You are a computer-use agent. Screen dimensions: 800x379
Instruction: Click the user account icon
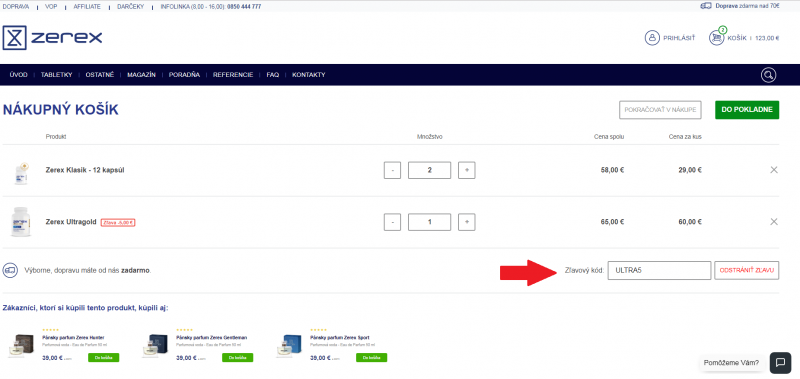(652, 38)
